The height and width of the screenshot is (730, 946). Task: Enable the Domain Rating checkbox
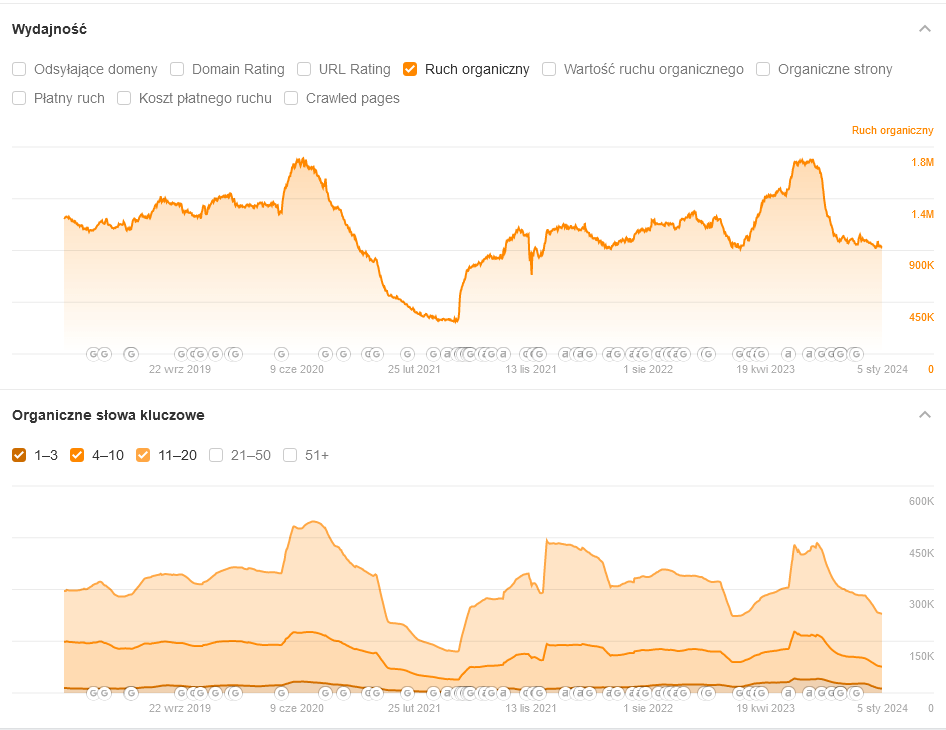point(177,69)
